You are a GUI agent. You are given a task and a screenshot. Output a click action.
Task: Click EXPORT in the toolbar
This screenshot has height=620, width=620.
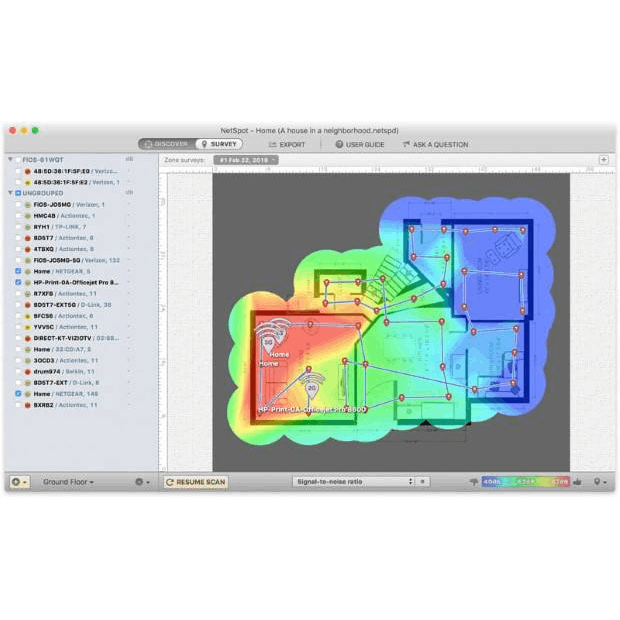pos(287,144)
